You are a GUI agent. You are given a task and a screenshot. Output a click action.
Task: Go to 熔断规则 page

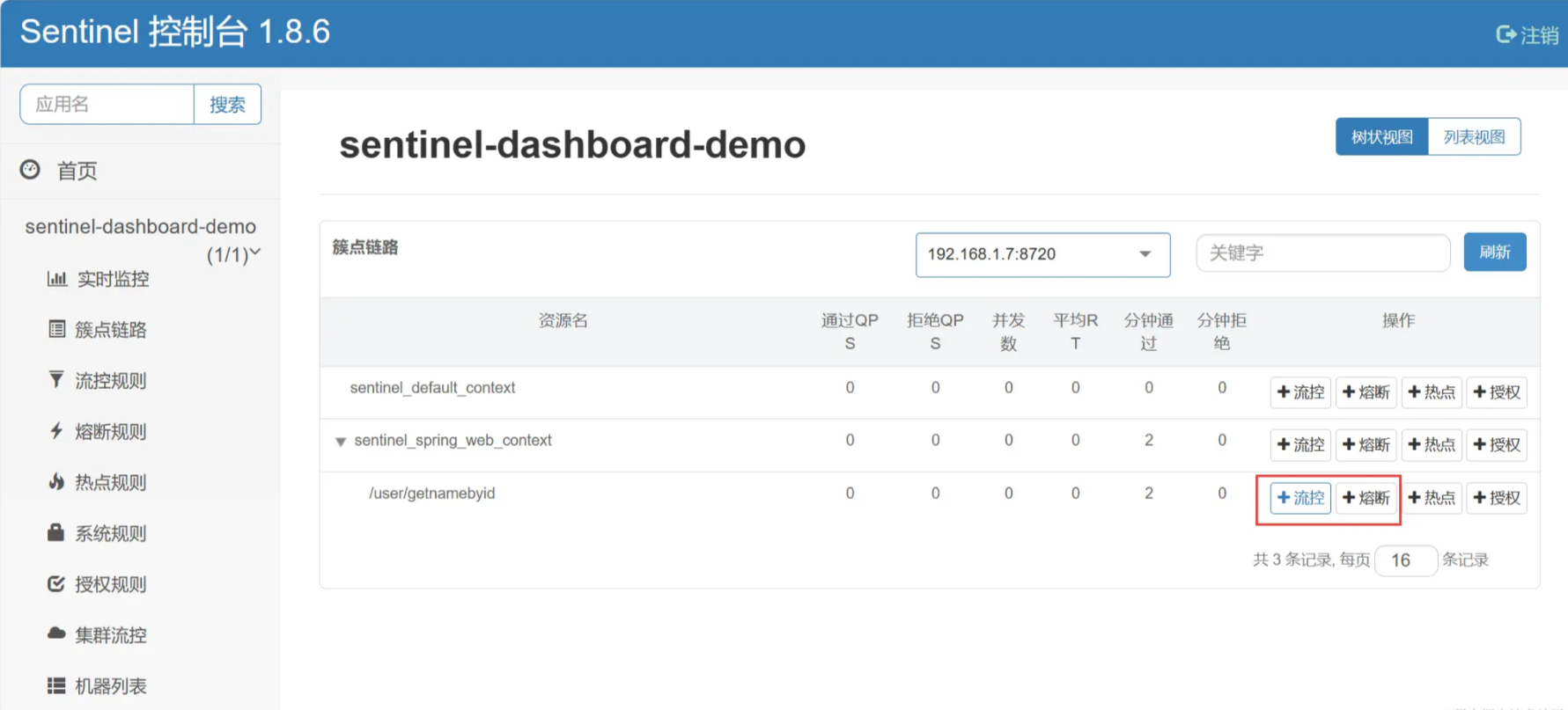[110, 432]
